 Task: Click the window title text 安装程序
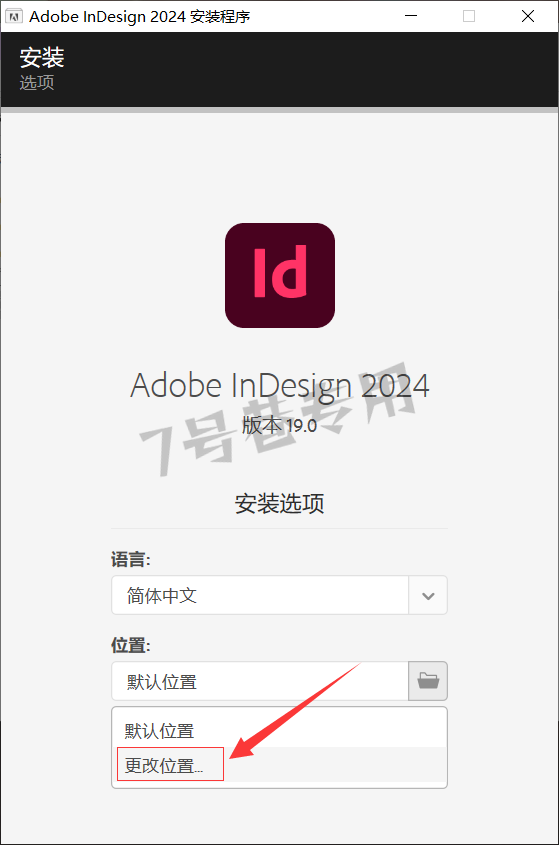(x=220, y=17)
